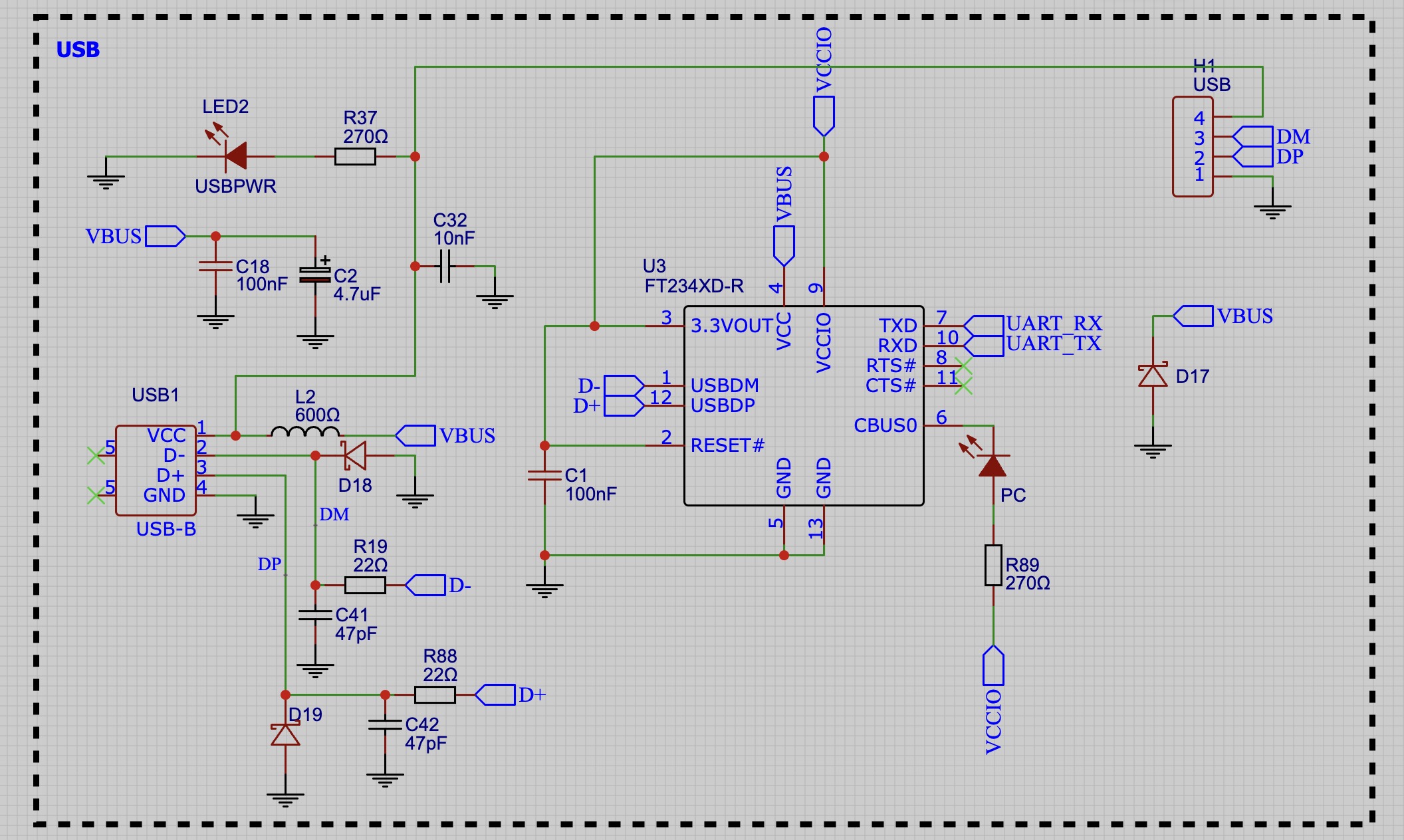The width and height of the screenshot is (1404, 840).
Task: Click the USB-B label under USB1
Action: (166, 529)
